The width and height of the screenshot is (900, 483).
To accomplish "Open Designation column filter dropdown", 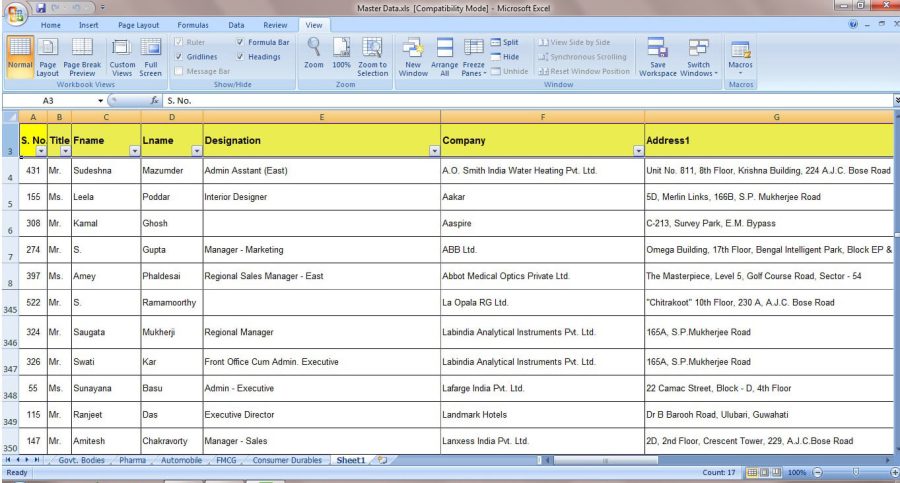I will click(x=435, y=151).
